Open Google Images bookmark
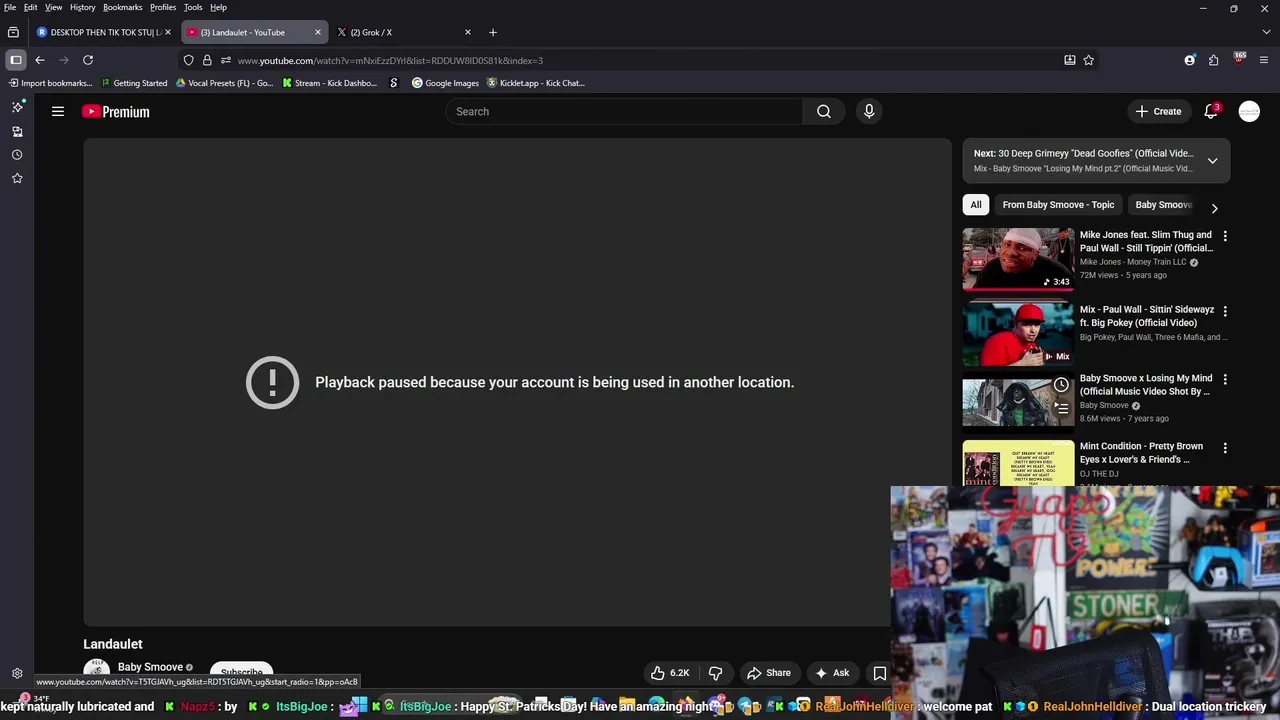 (445, 83)
